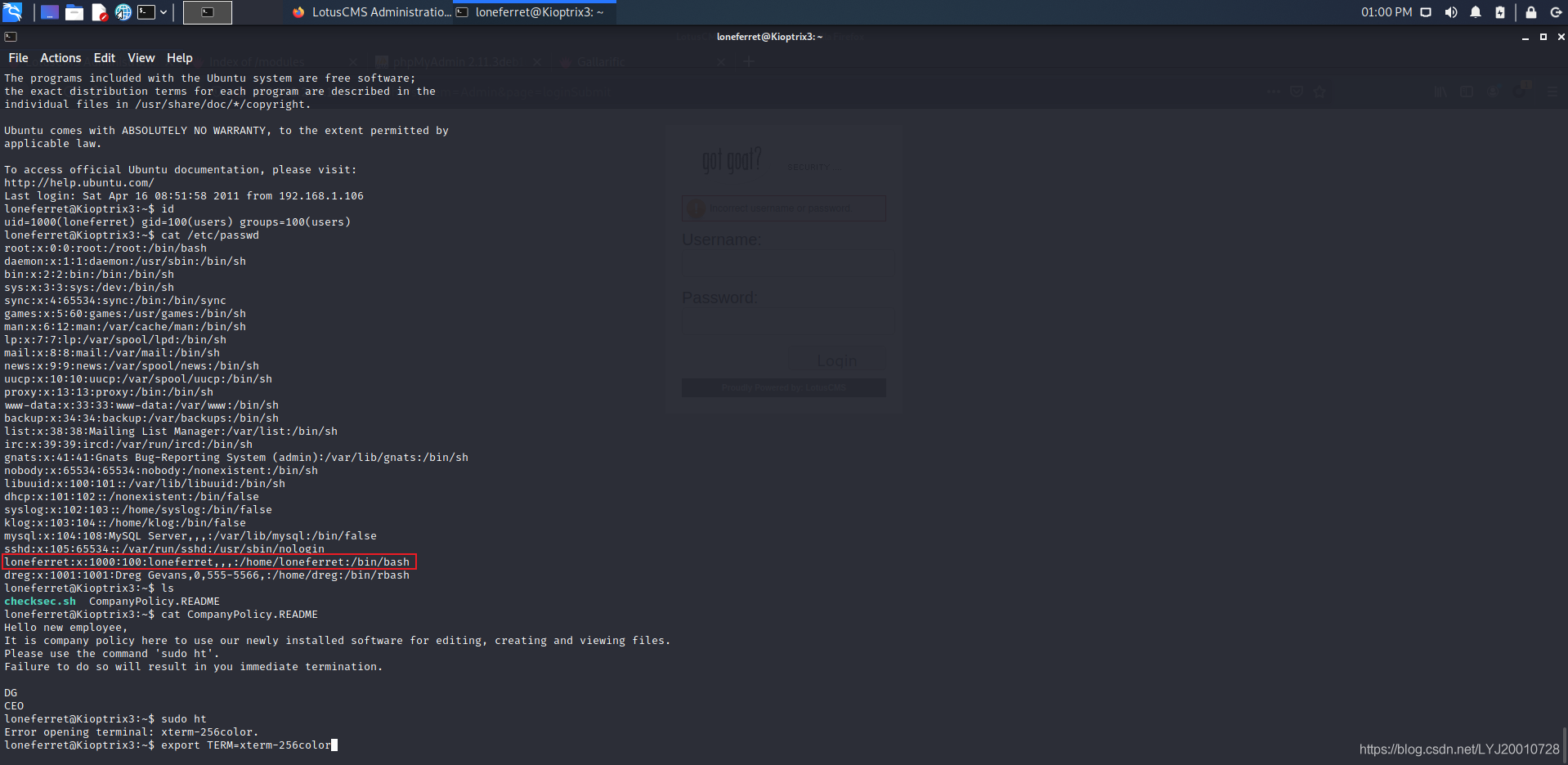
Task: Click the 'cat CompanyPolicy.README' command line
Action: pyautogui.click(x=161, y=615)
